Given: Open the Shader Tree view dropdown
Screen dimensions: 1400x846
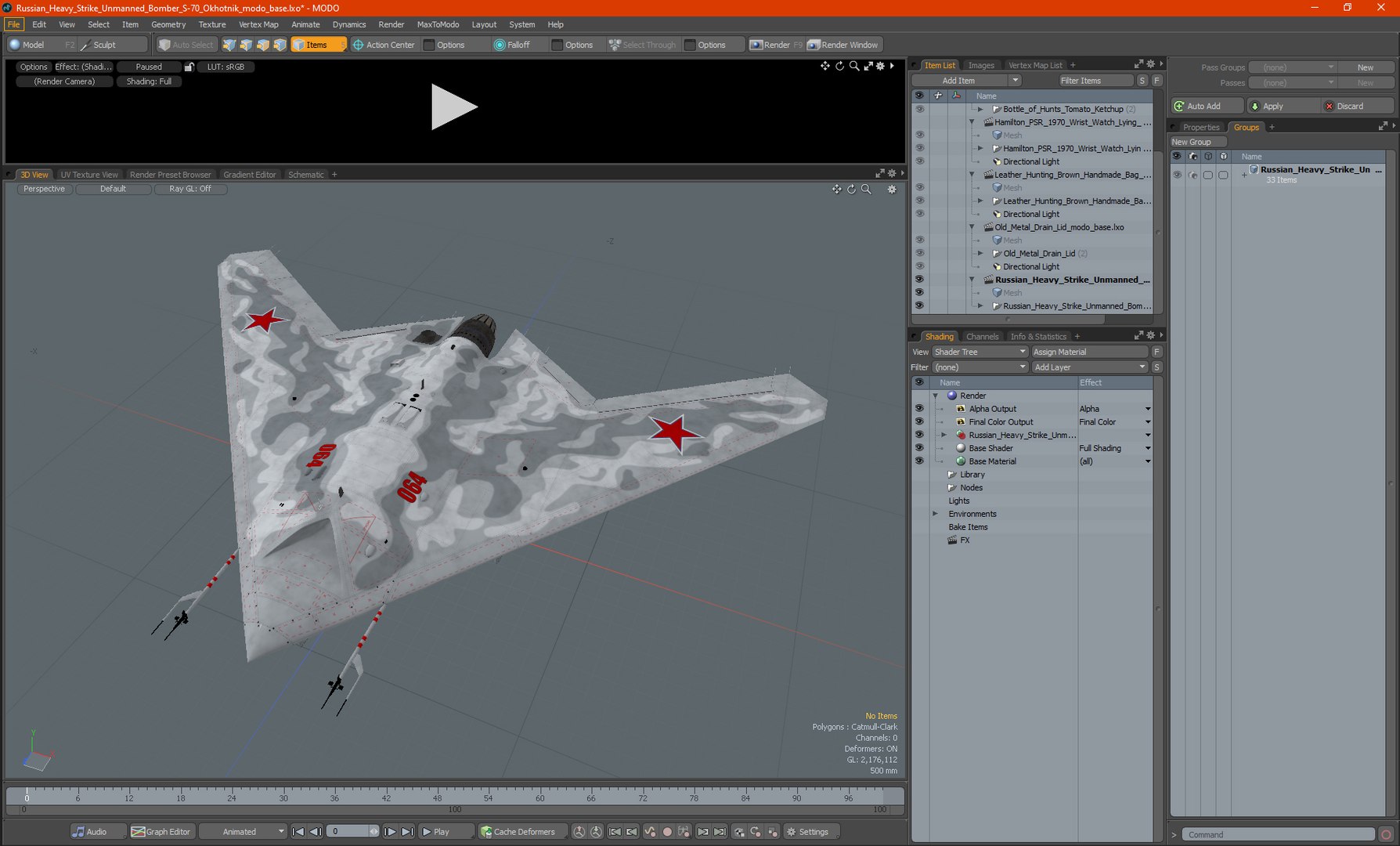Looking at the screenshot, I should [x=980, y=352].
